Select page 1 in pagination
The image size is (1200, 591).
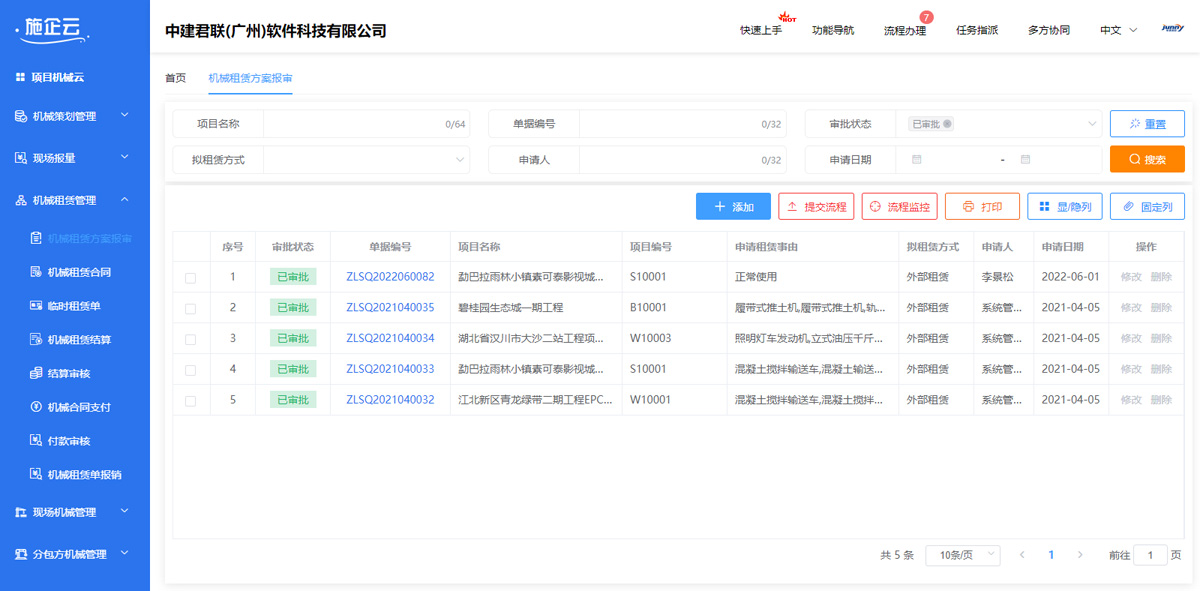coord(1051,555)
